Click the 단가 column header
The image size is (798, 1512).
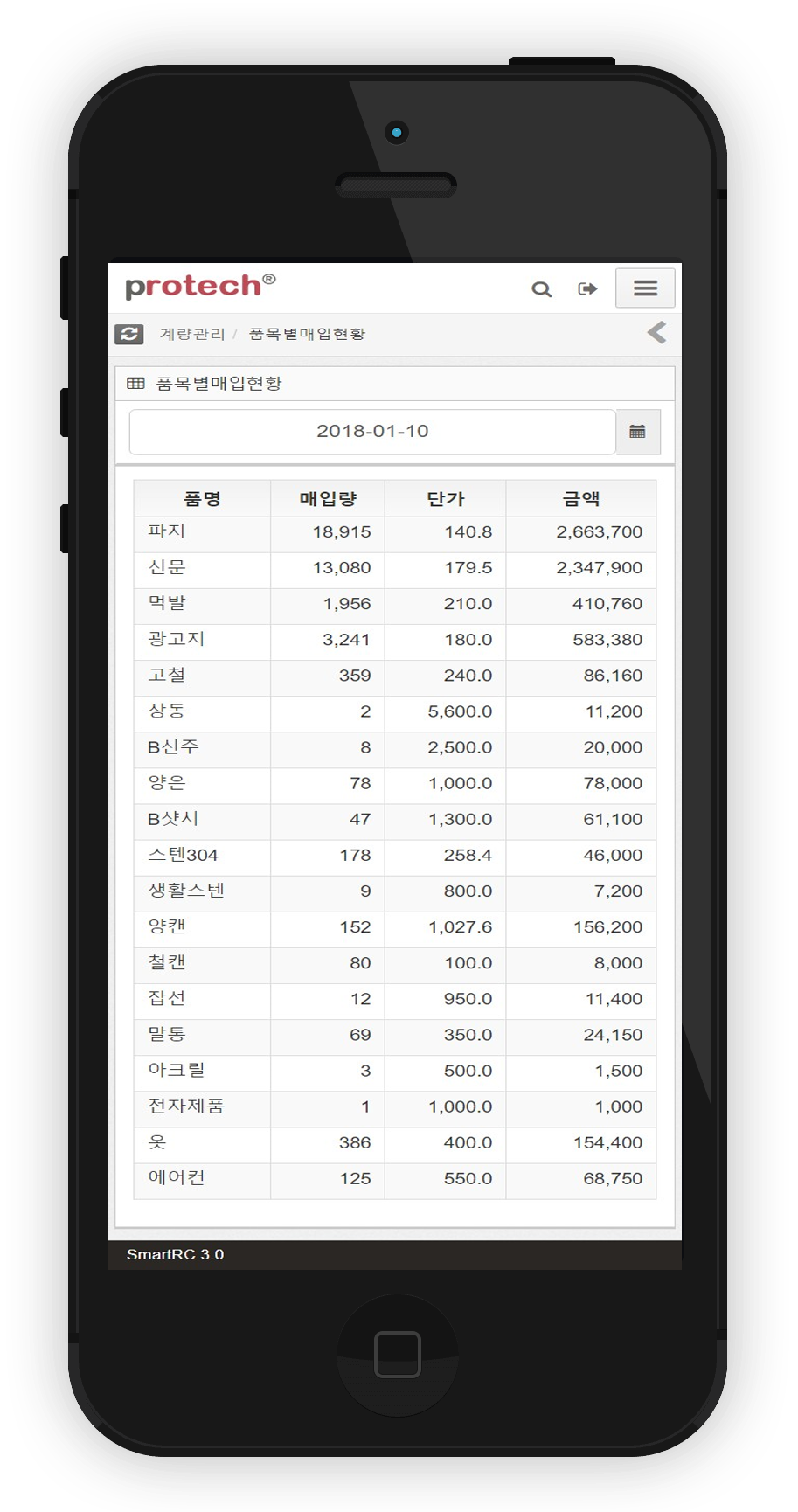click(x=445, y=499)
